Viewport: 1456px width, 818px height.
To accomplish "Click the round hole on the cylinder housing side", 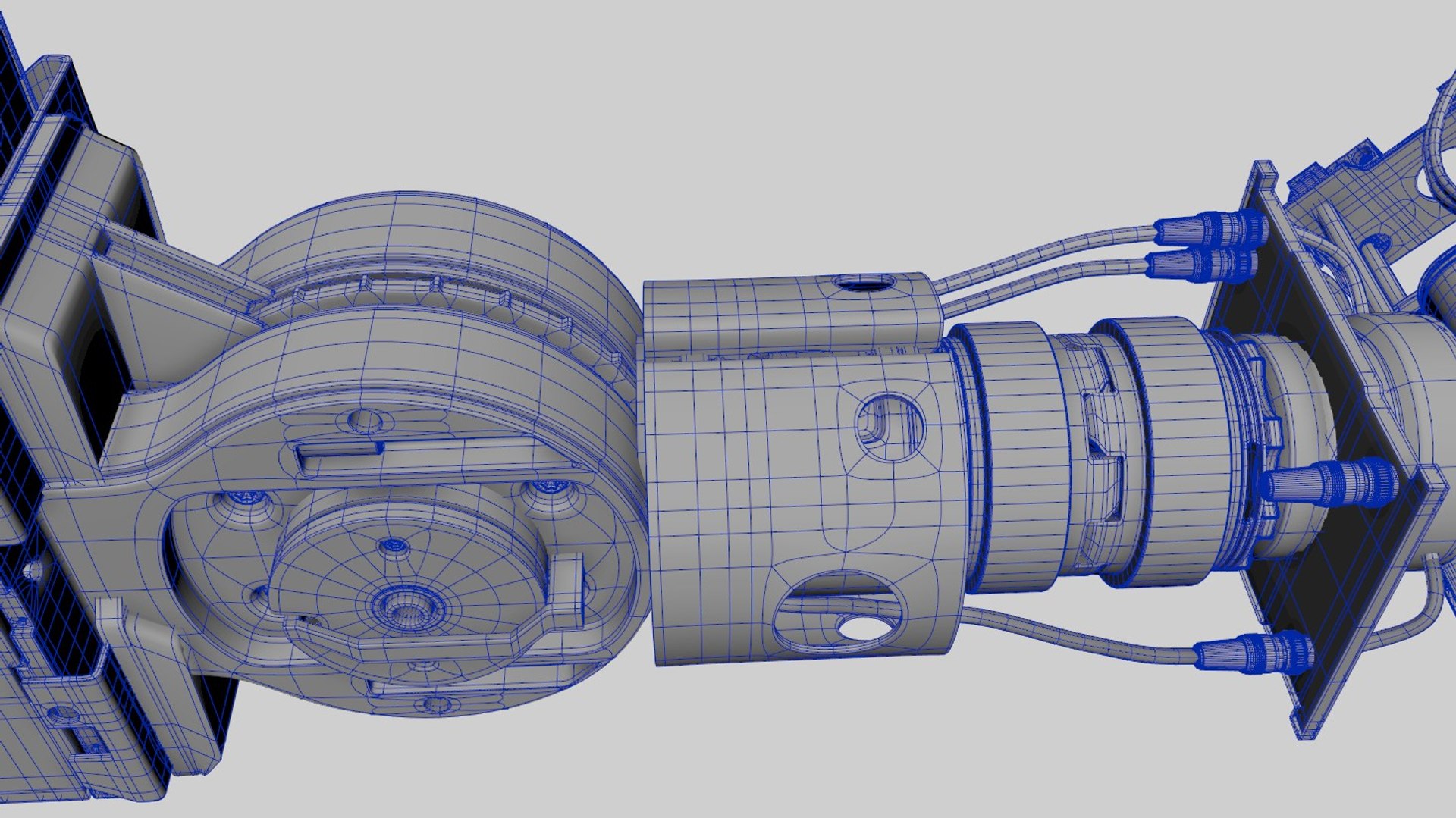I will (x=891, y=426).
